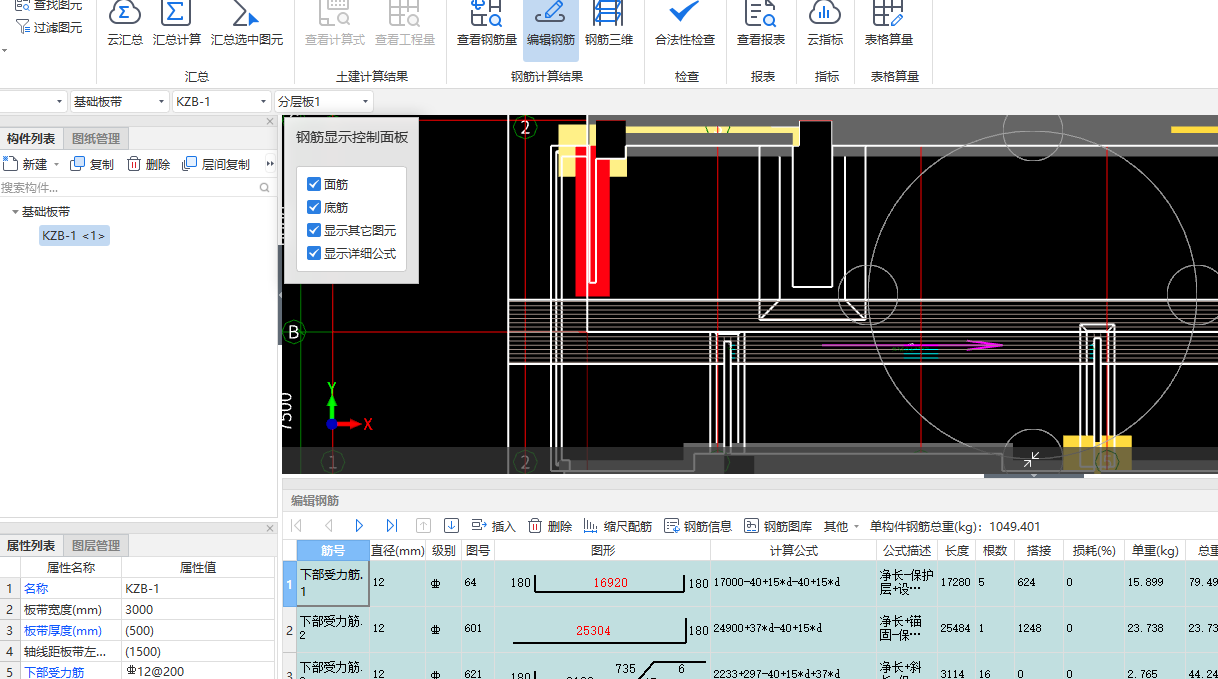This screenshot has width=1218, height=679.
Task: Click axis marker B in drawing
Action: [x=293, y=332]
